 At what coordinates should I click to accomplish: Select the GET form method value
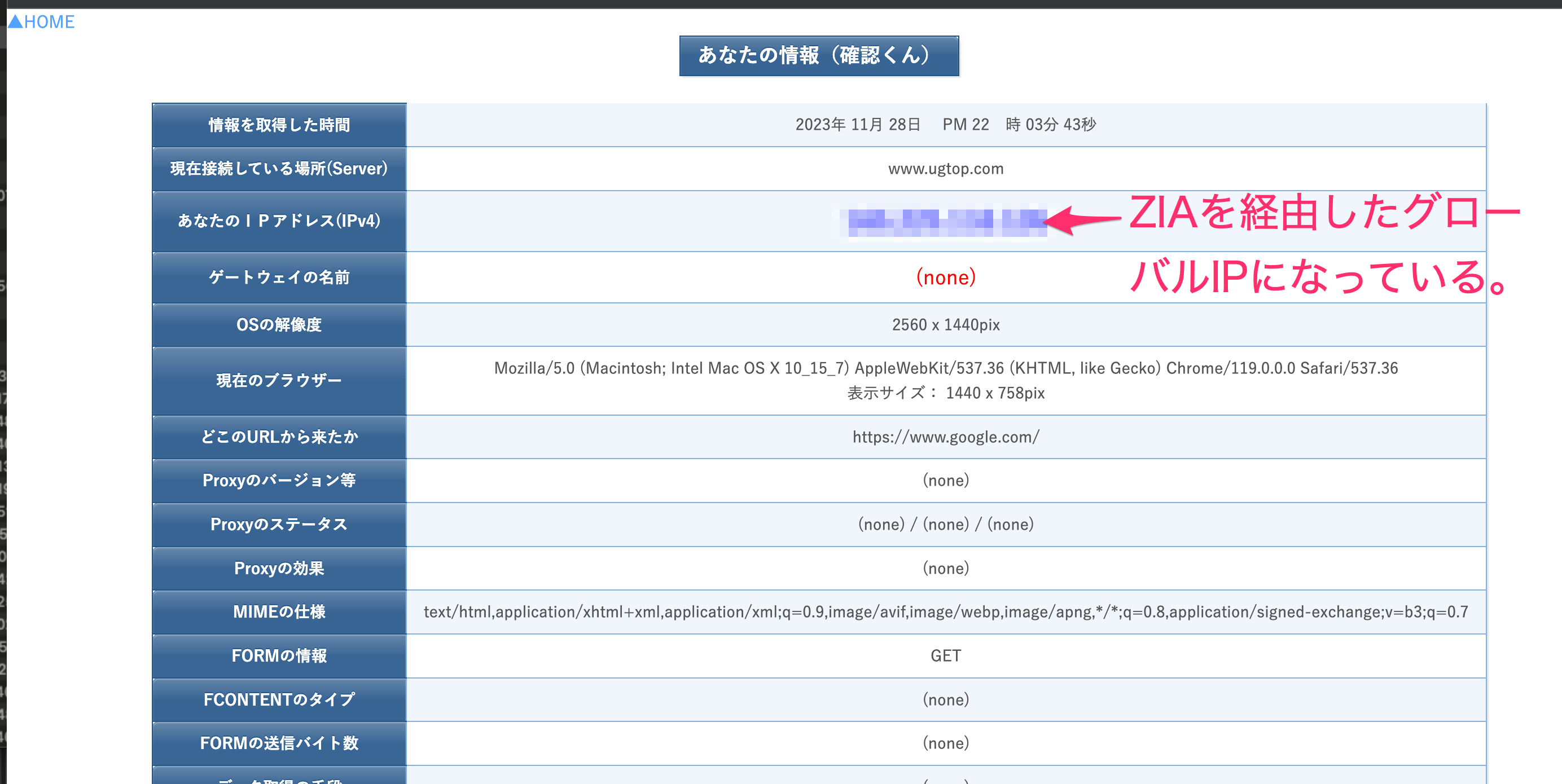946,655
